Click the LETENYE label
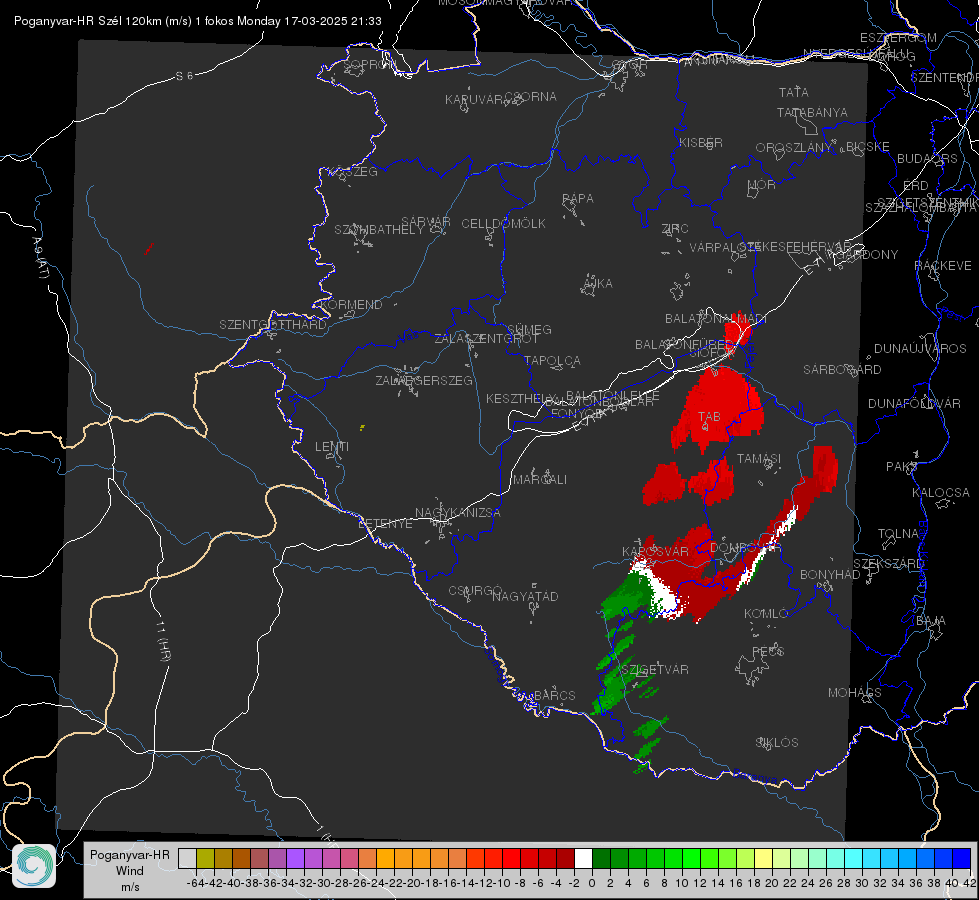 click(385, 524)
